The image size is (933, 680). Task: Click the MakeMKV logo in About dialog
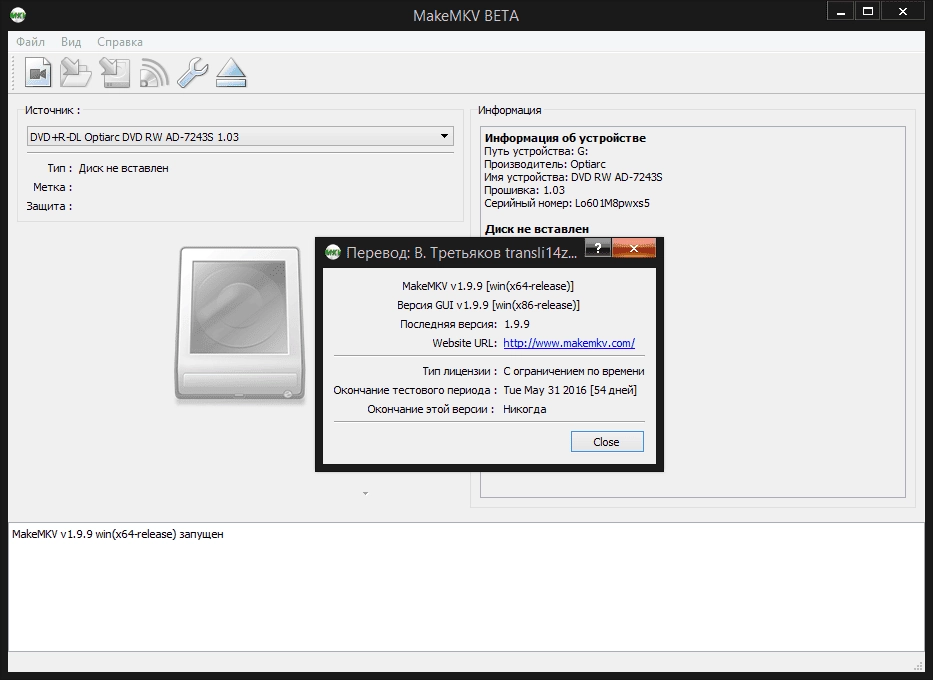point(333,252)
